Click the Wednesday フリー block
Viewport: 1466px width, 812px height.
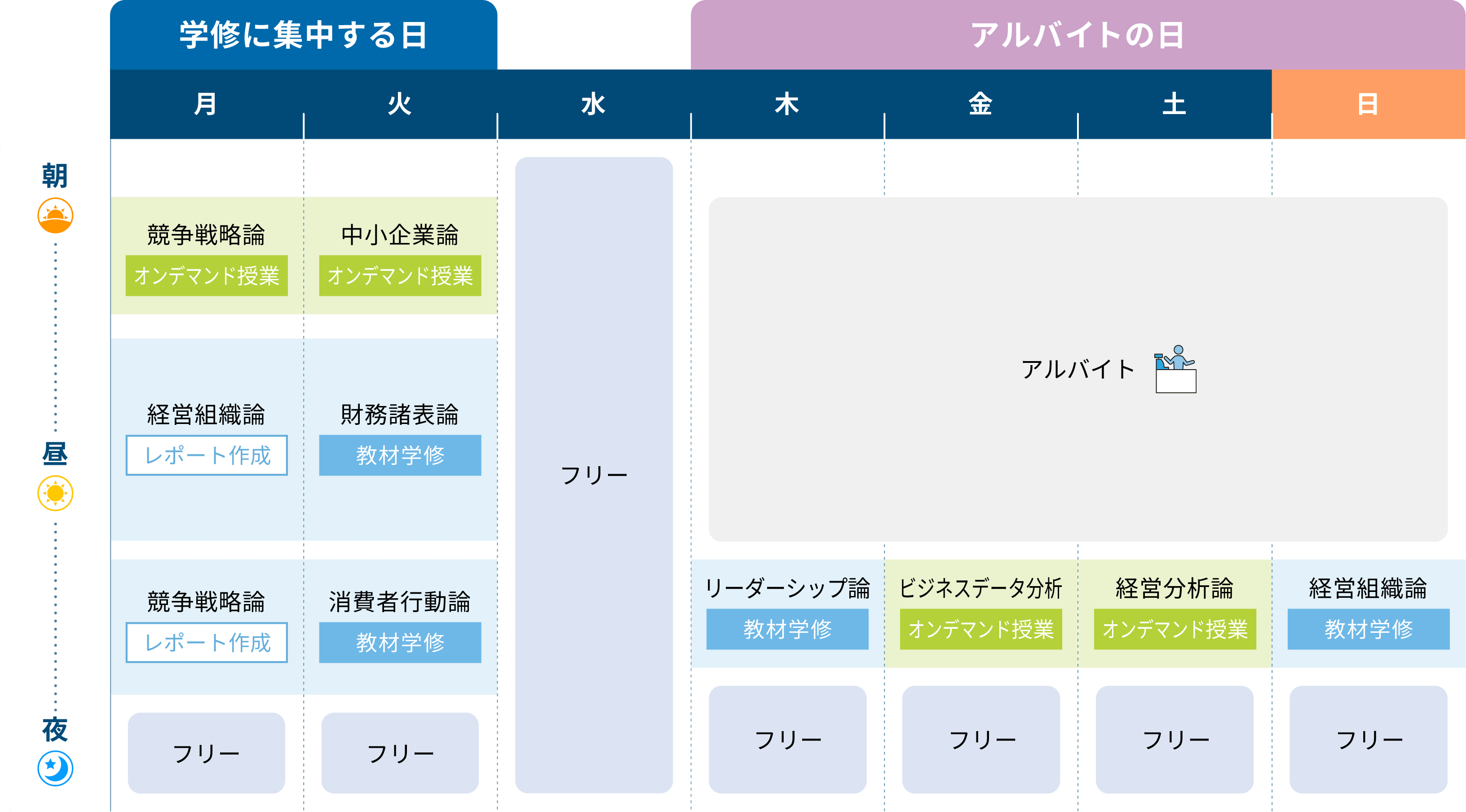(594, 475)
